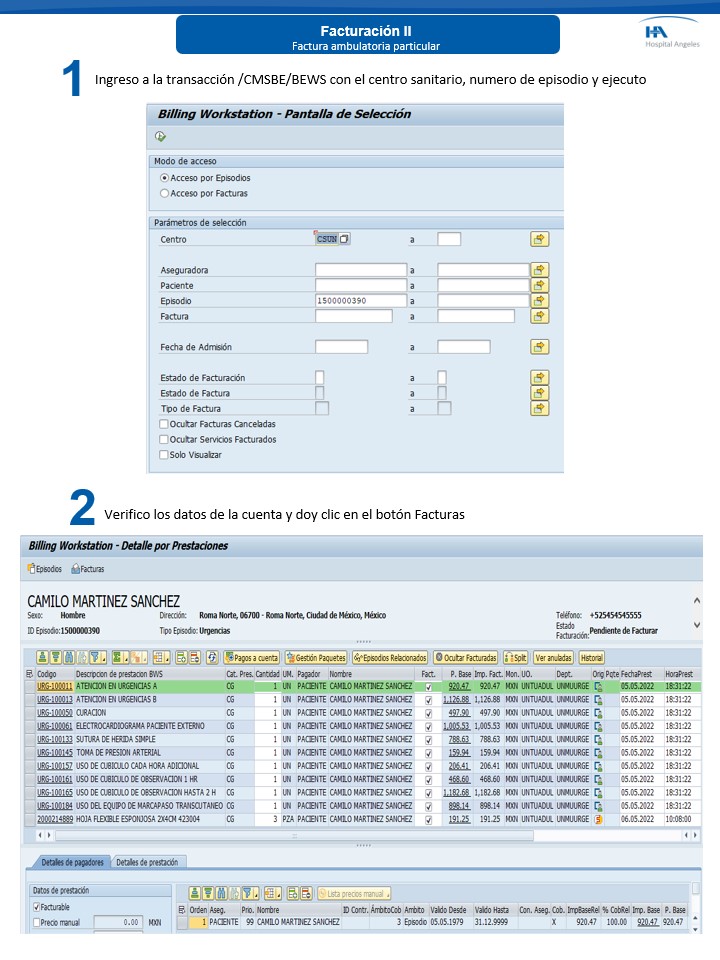Click the Episodios toolbar button
The height and width of the screenshot is (960, 720).
tap(44, 569)
